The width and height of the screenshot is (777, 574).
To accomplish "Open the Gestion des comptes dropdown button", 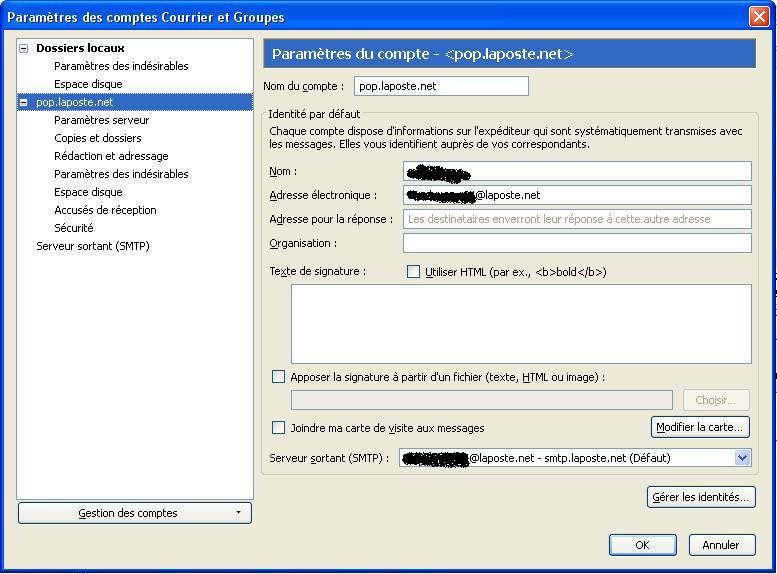I will (x=135, y=513).
